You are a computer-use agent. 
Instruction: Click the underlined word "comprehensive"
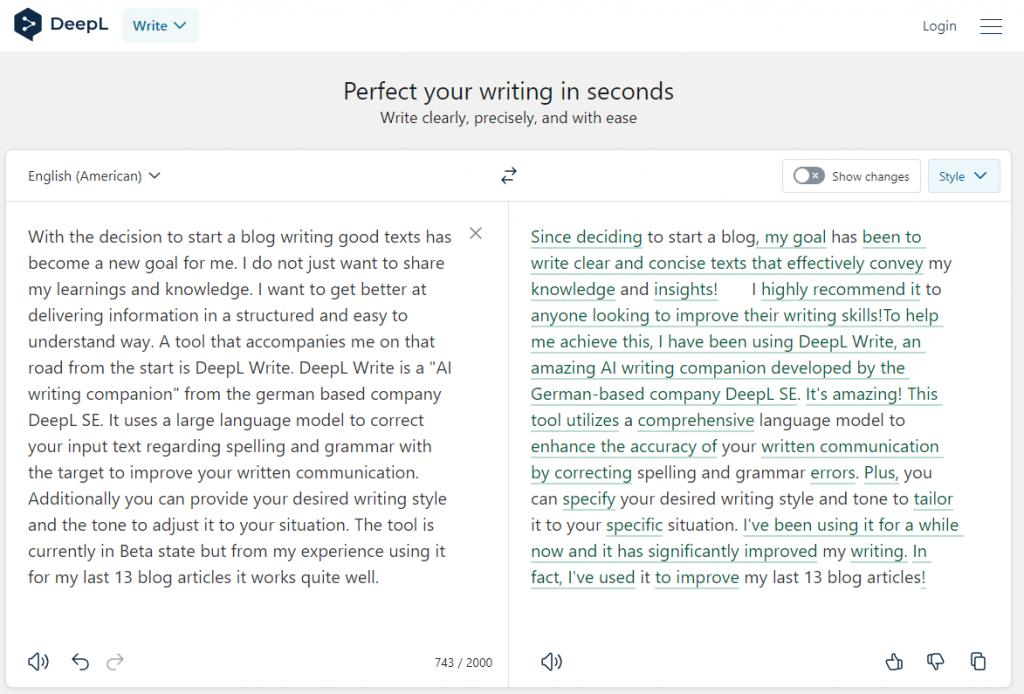click(695, 420)
